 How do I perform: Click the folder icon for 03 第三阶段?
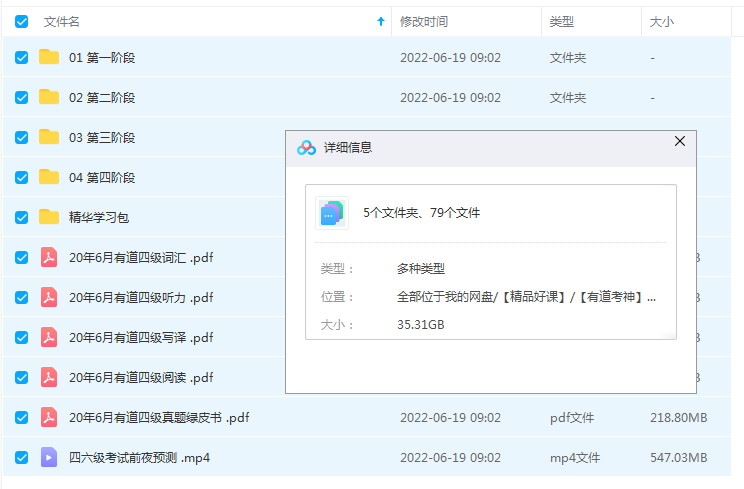49,137
